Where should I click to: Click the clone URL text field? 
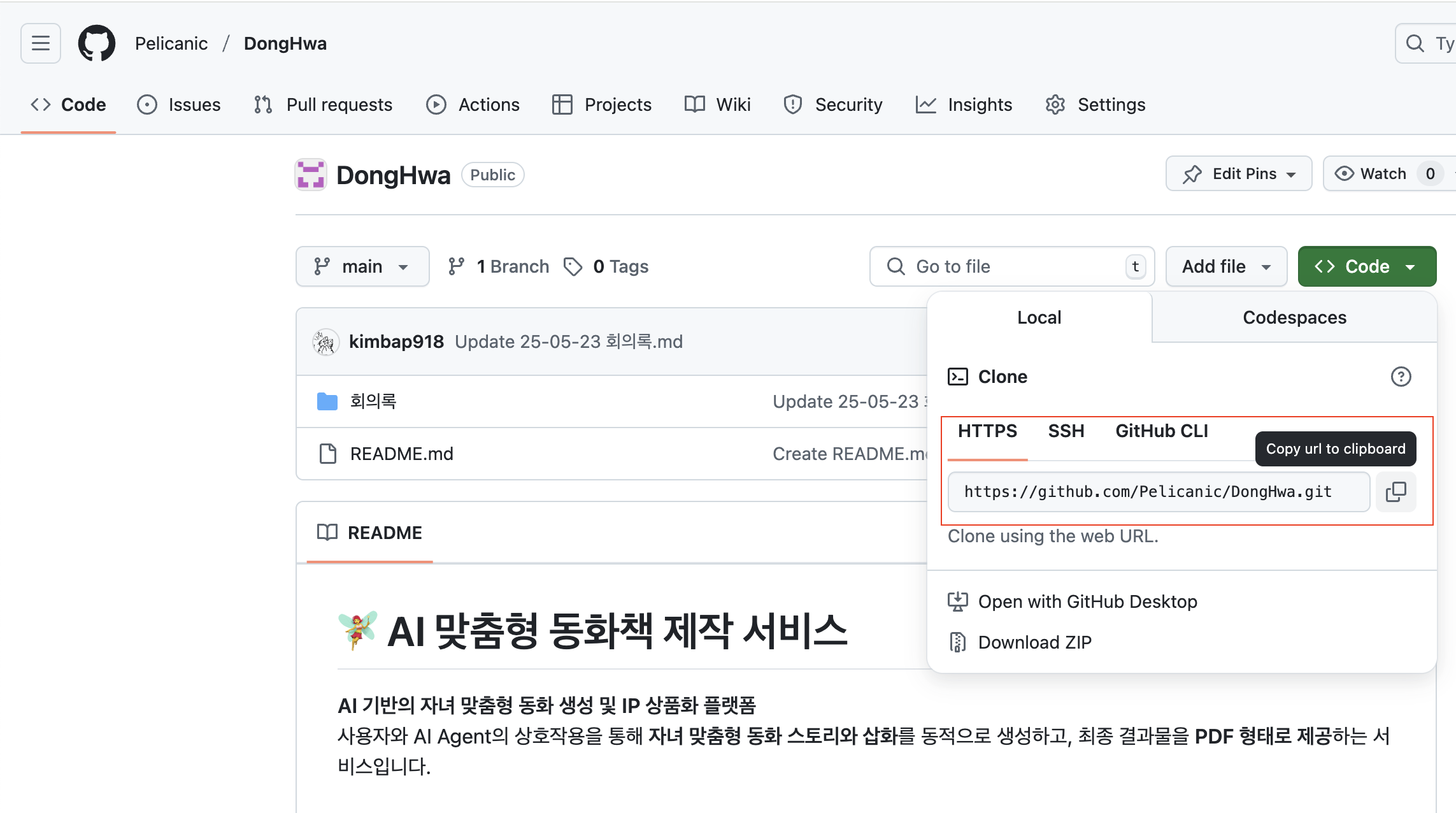click(x=1159, y=491)
